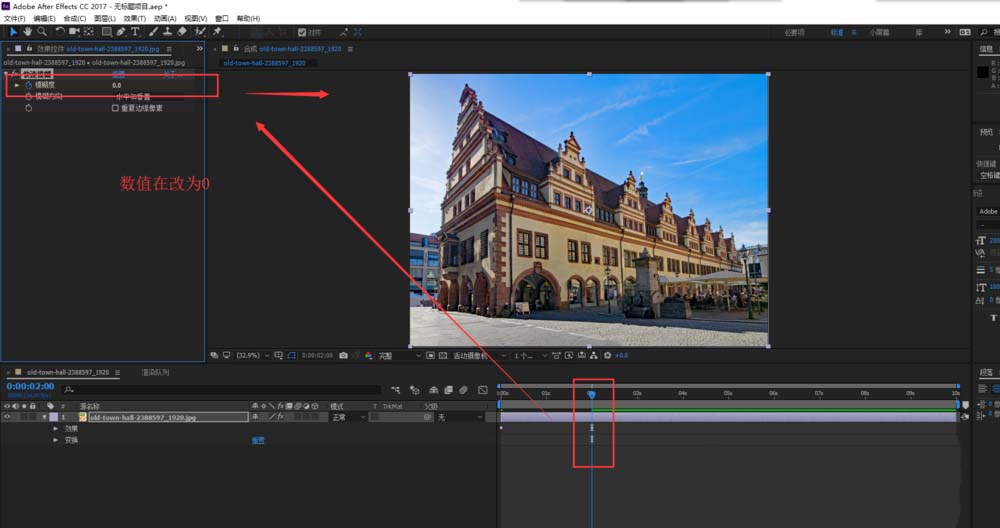Image resolution: width=1000 pixels, height=528 pixels.
Task: Open the blur direction dropdown
Action: 149,97
